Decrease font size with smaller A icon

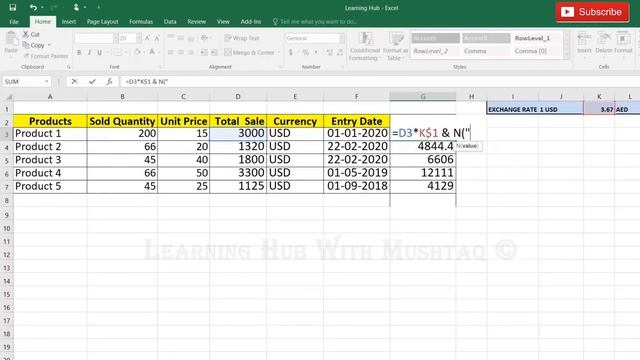157,38
